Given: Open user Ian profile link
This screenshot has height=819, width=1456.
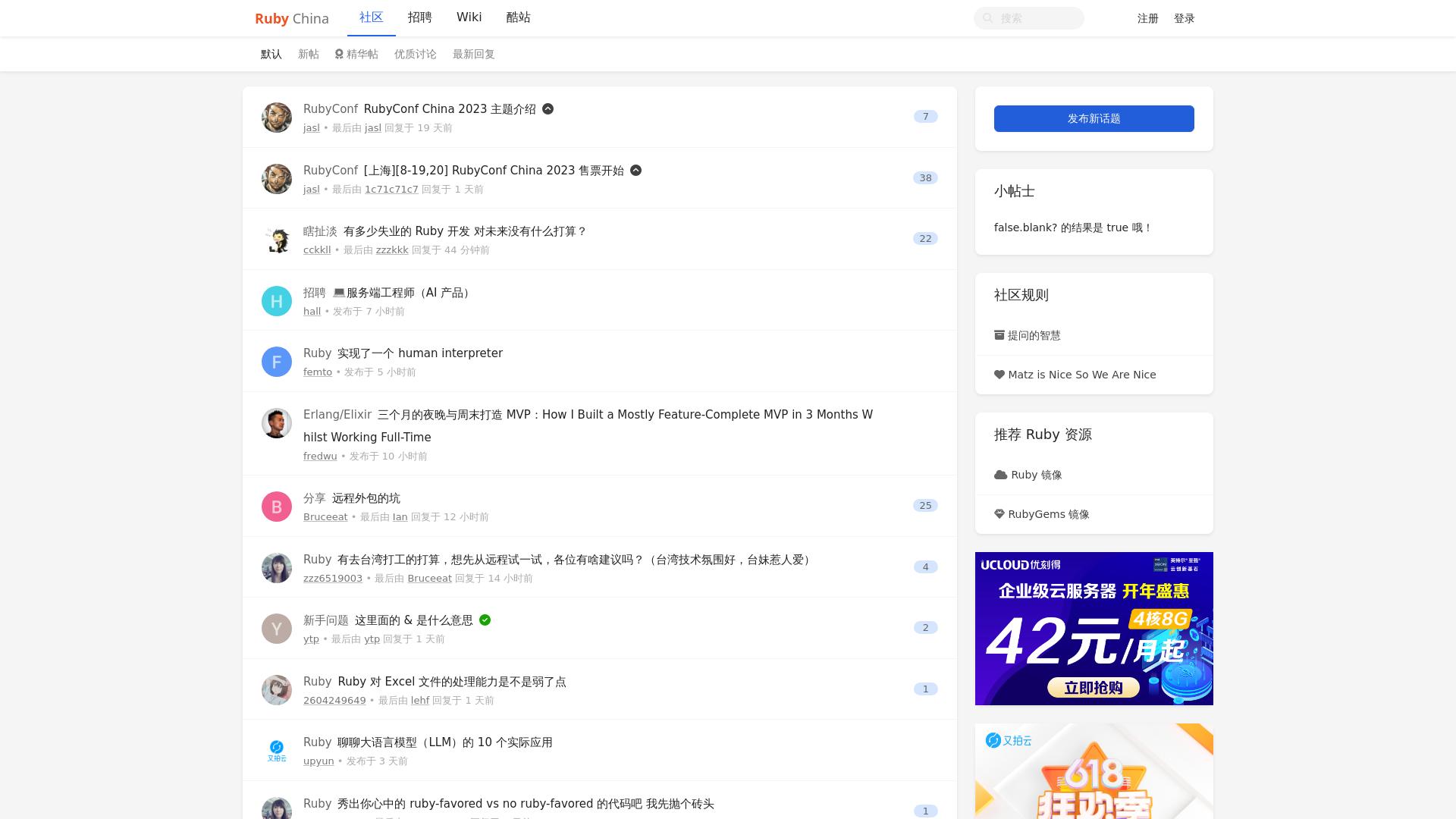Looking at the screenshot, I should pos(400,517).
